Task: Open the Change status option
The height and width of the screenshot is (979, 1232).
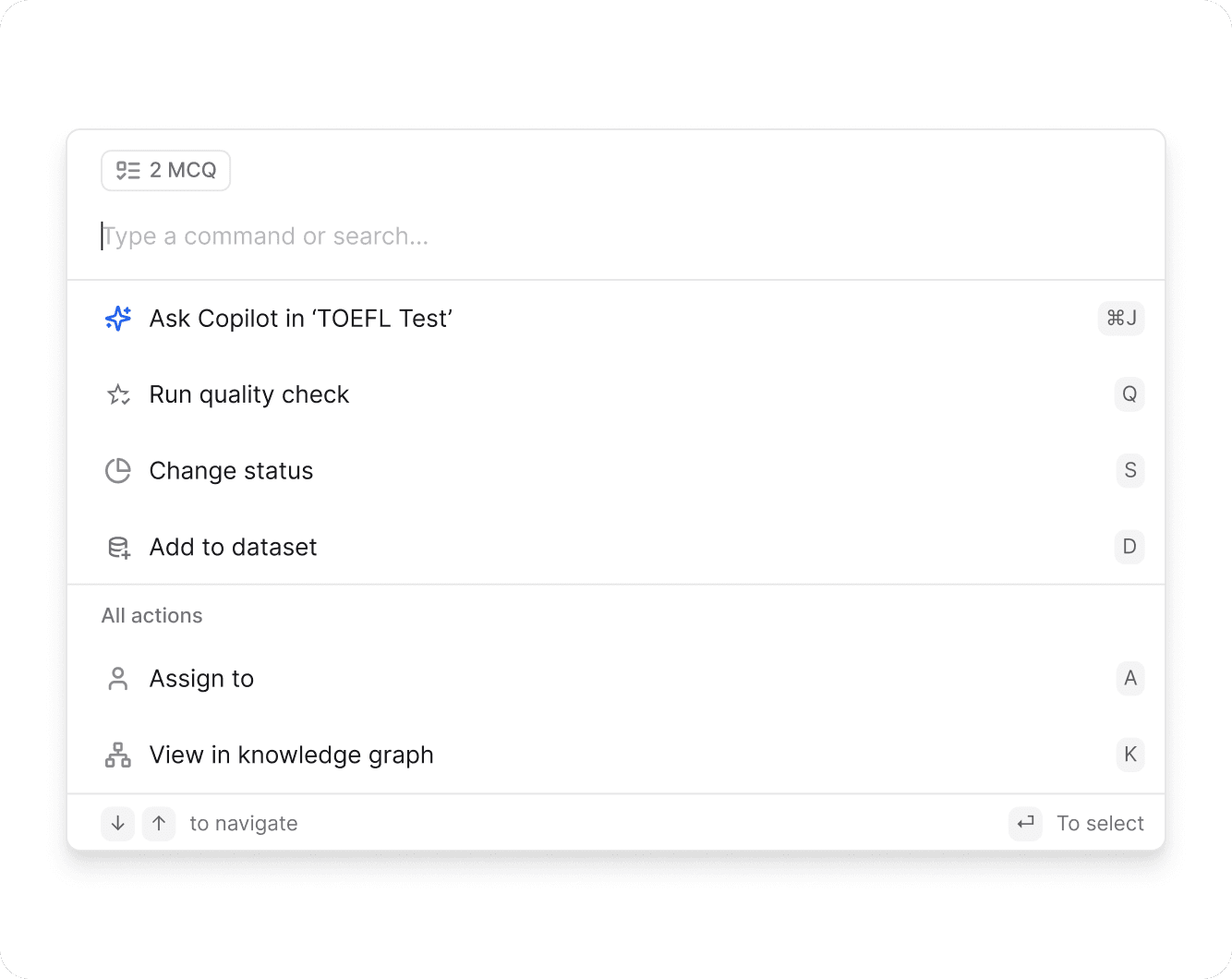Action: pyautogui.click(x=232, y=471)
